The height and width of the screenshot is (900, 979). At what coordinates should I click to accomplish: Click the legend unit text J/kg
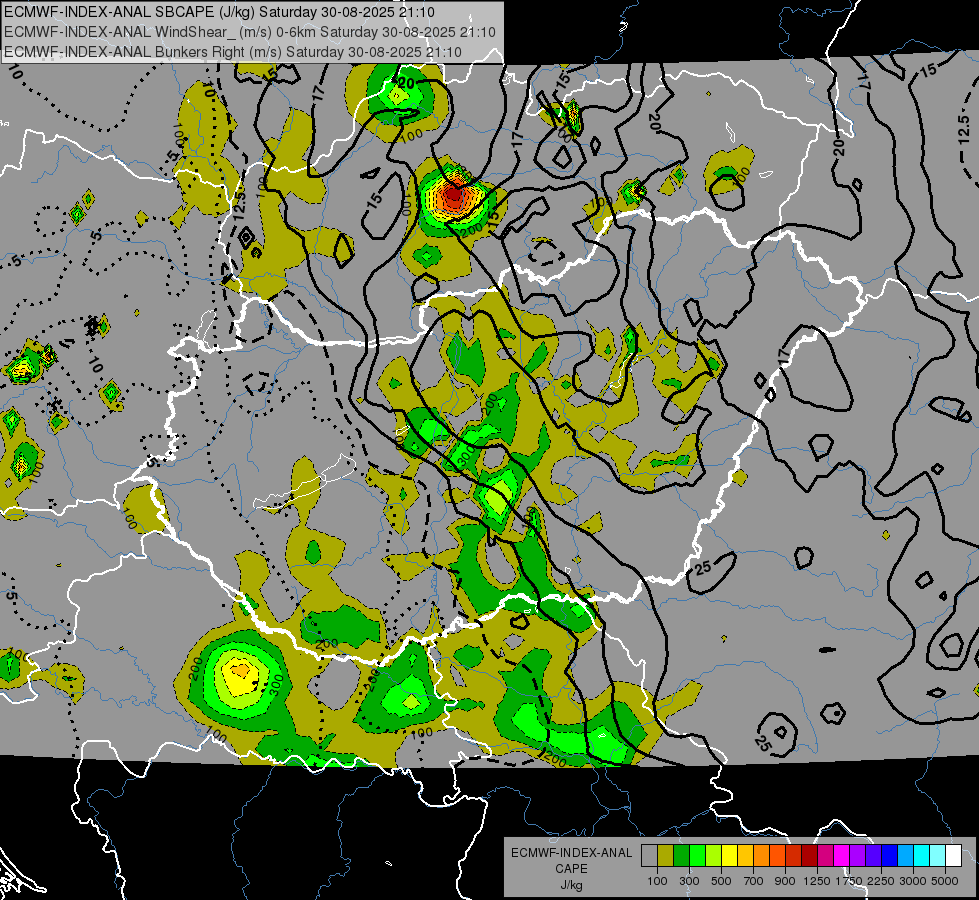(x=571, y=885)
